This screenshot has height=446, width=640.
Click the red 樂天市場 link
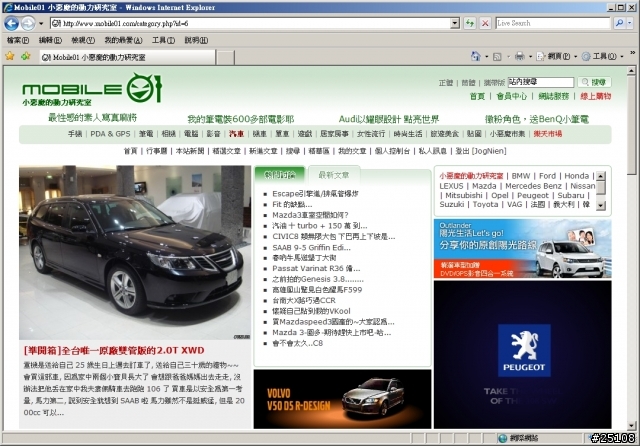(548, 134)
